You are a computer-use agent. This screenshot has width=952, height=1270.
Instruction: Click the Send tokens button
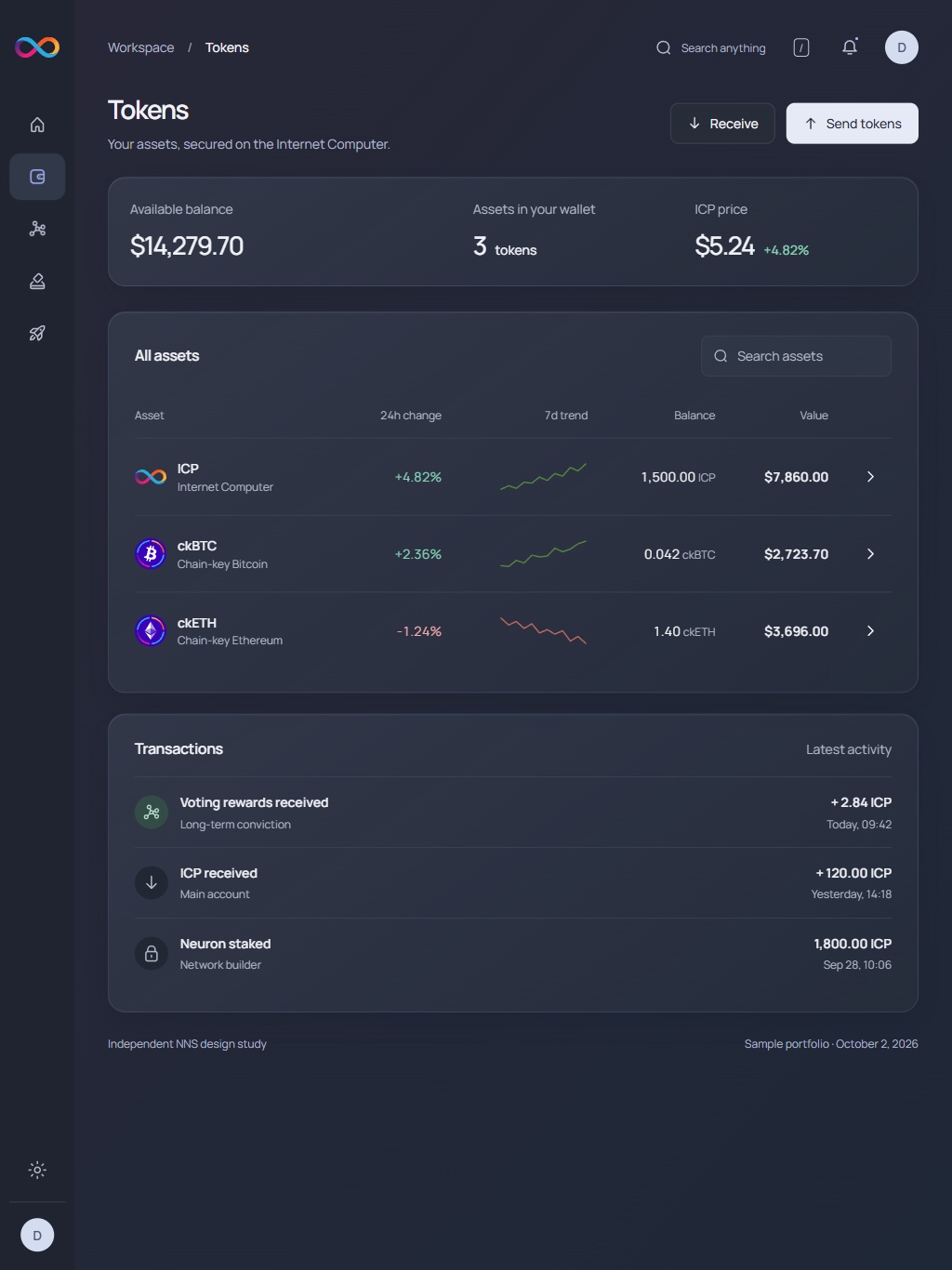[x=853, y=124]
